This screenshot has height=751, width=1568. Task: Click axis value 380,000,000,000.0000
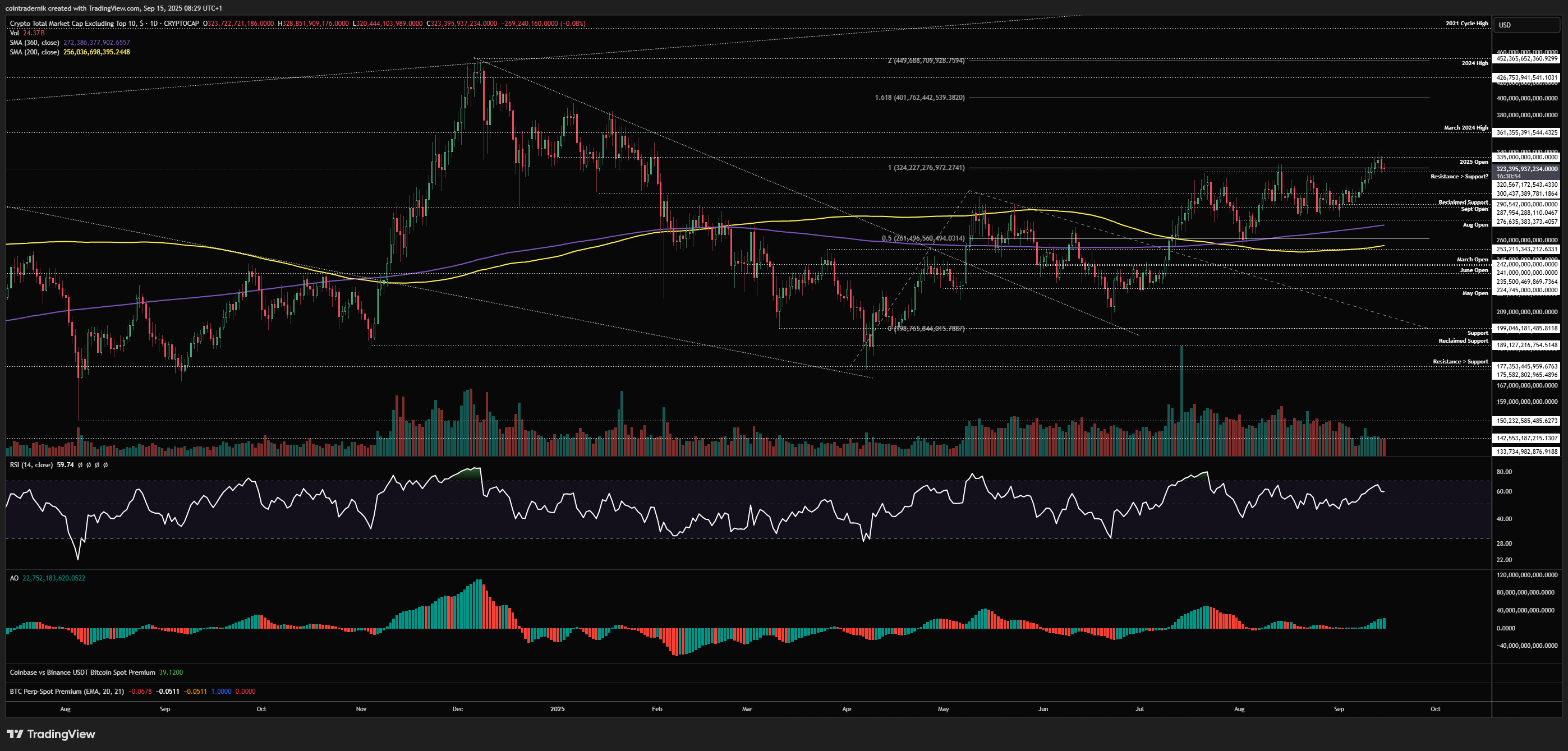pyautogui.click(x=1527, y=116)
